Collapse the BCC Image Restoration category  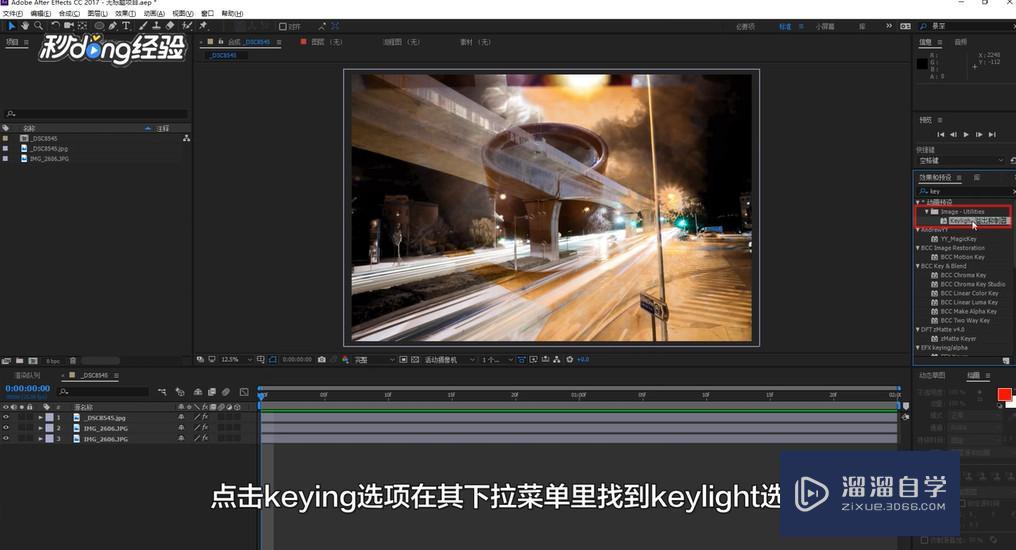918,247
